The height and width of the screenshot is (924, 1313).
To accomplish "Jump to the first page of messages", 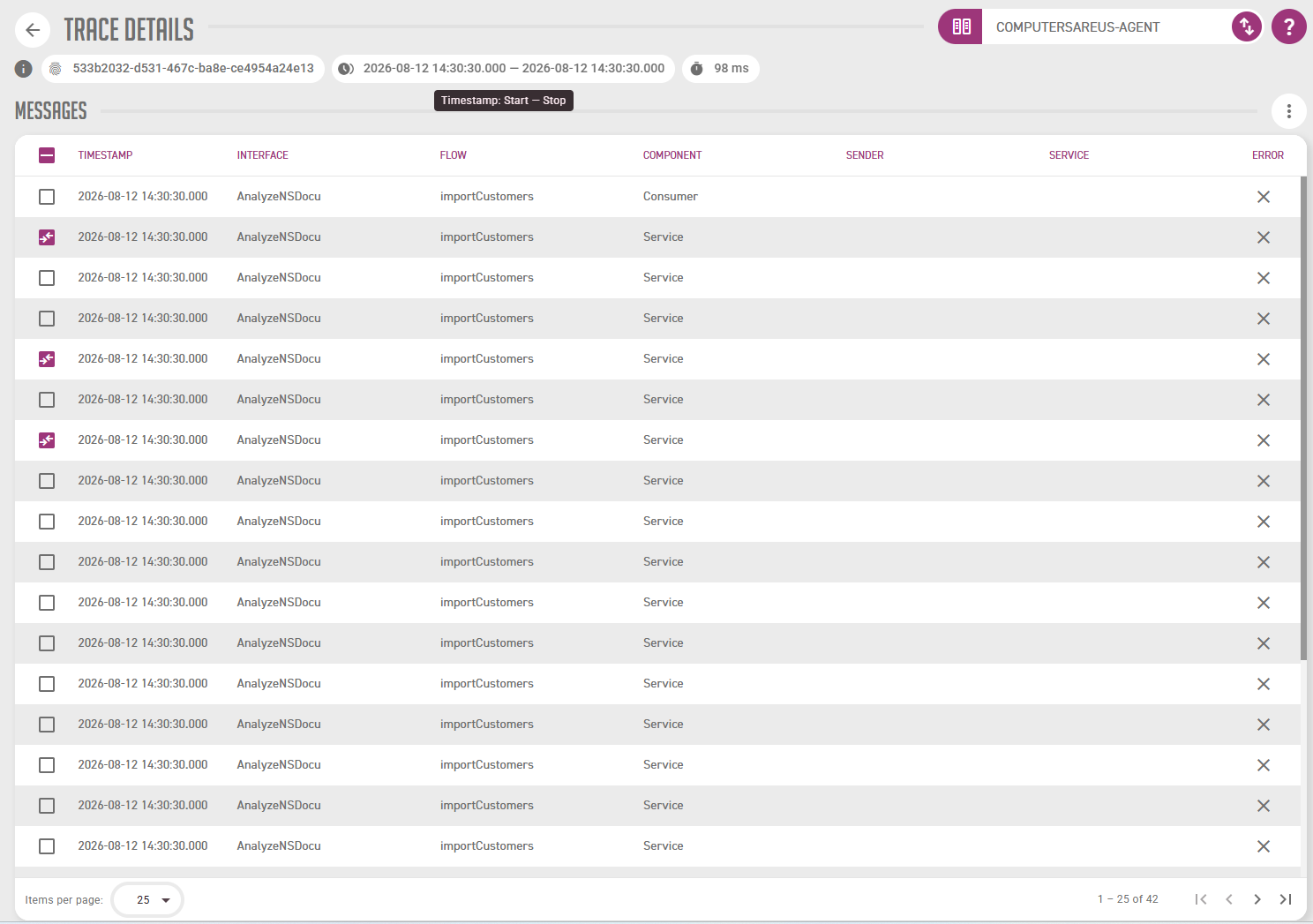I will point(1201,899).
